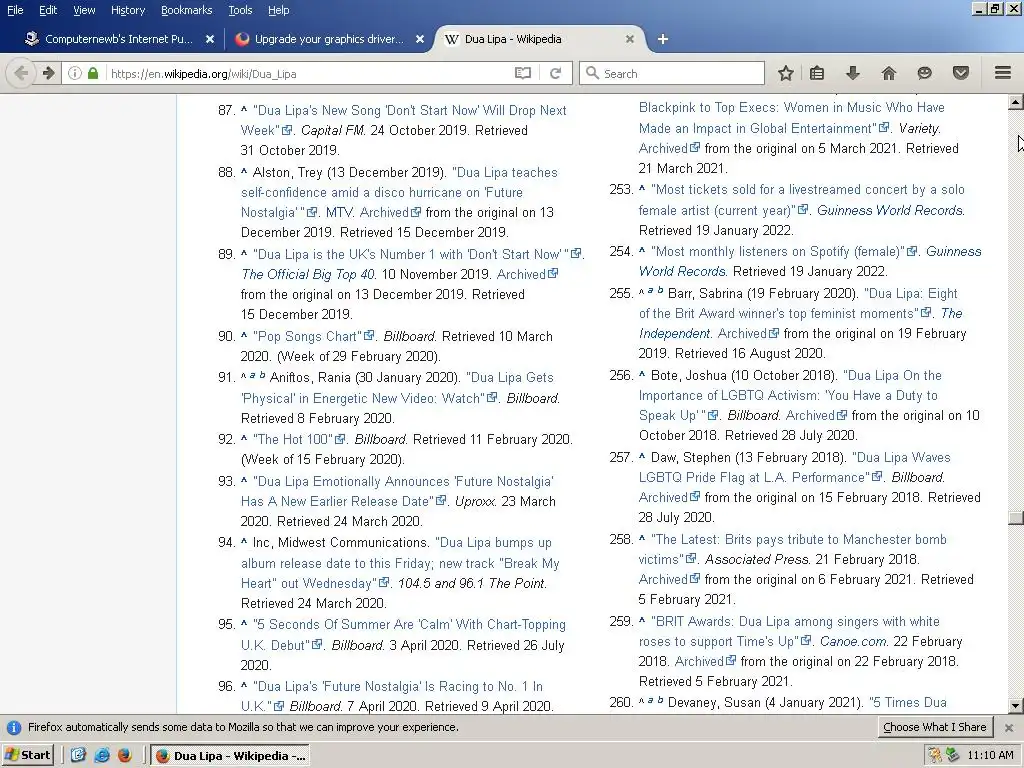
Task: Open the Firefox hamburger menu
Action: pyautogui.click(x=1002, y=73)
